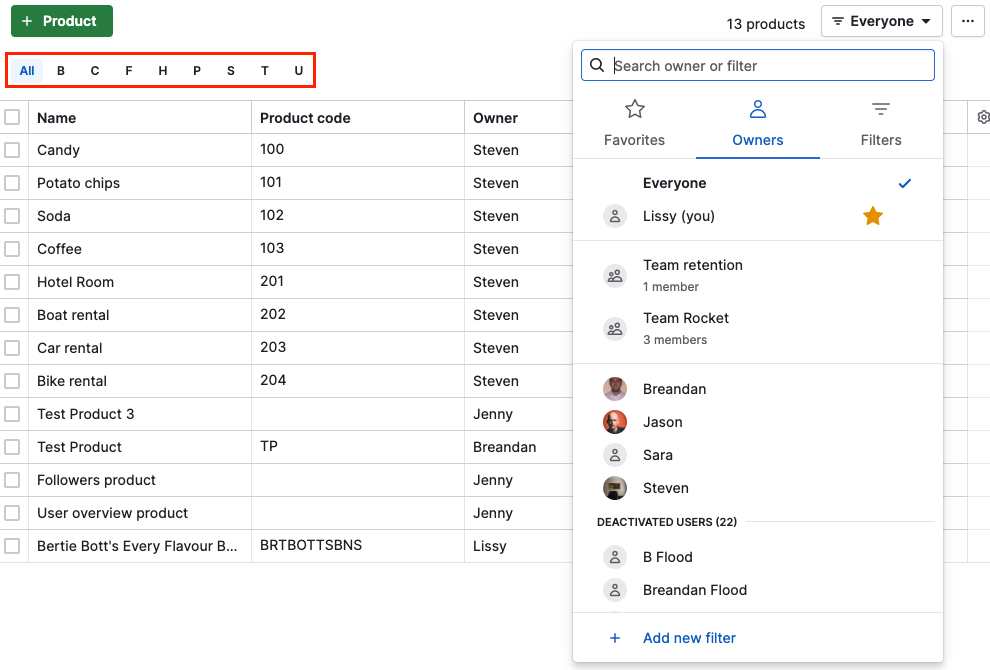Open table column settings via the gear icon
Viewport: 990px width, 670px height.
pyautogui.click(x=982, y=117)
